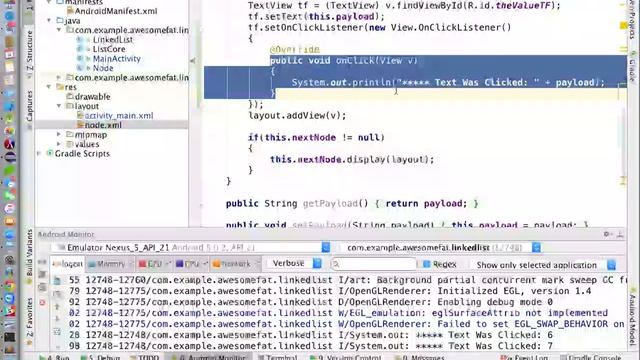Viewport: 640px width, 360px height.
Task: Expand the mipmap folder
Action: point(59,135)
